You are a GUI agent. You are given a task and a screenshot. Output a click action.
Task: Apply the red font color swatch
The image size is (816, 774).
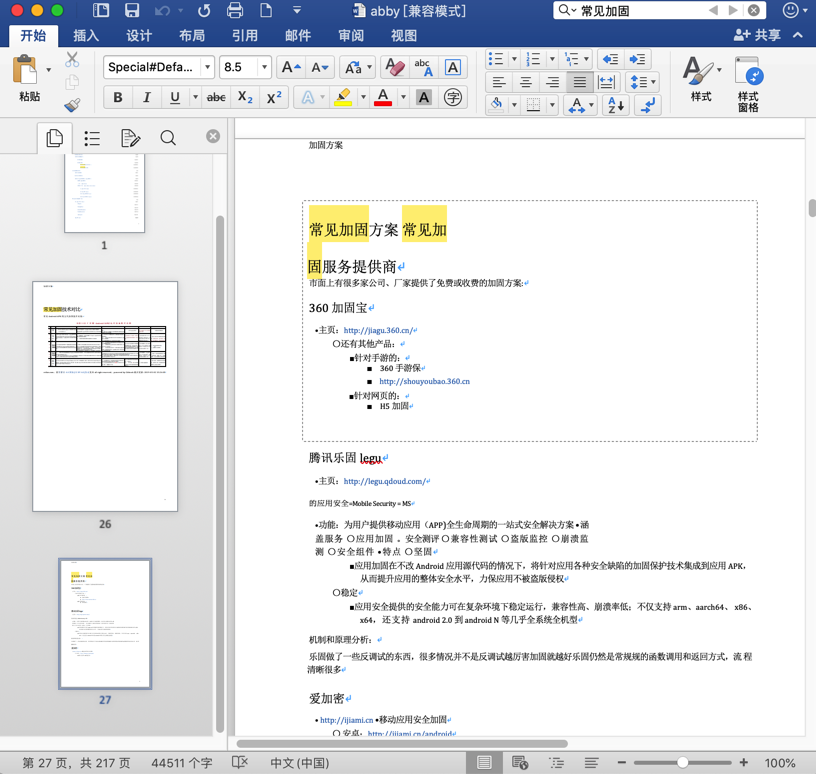click(x=383, y=97)
